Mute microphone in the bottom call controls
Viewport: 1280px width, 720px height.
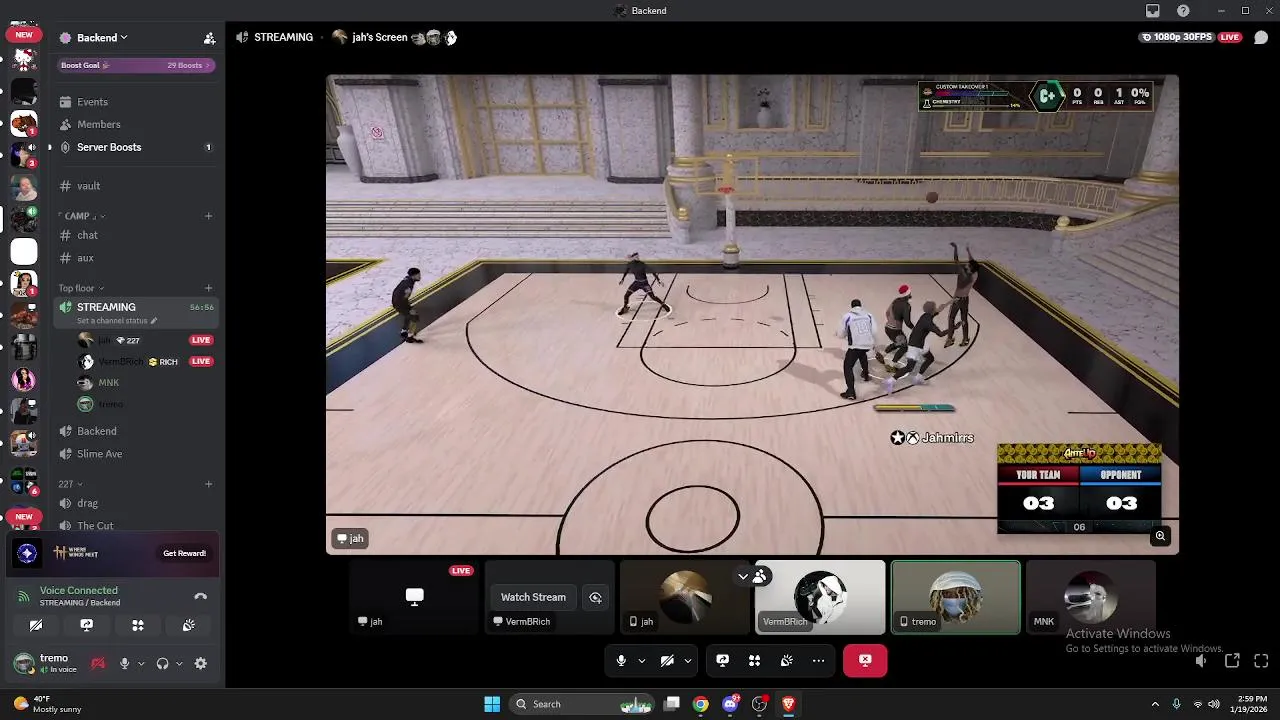(621, 660)
